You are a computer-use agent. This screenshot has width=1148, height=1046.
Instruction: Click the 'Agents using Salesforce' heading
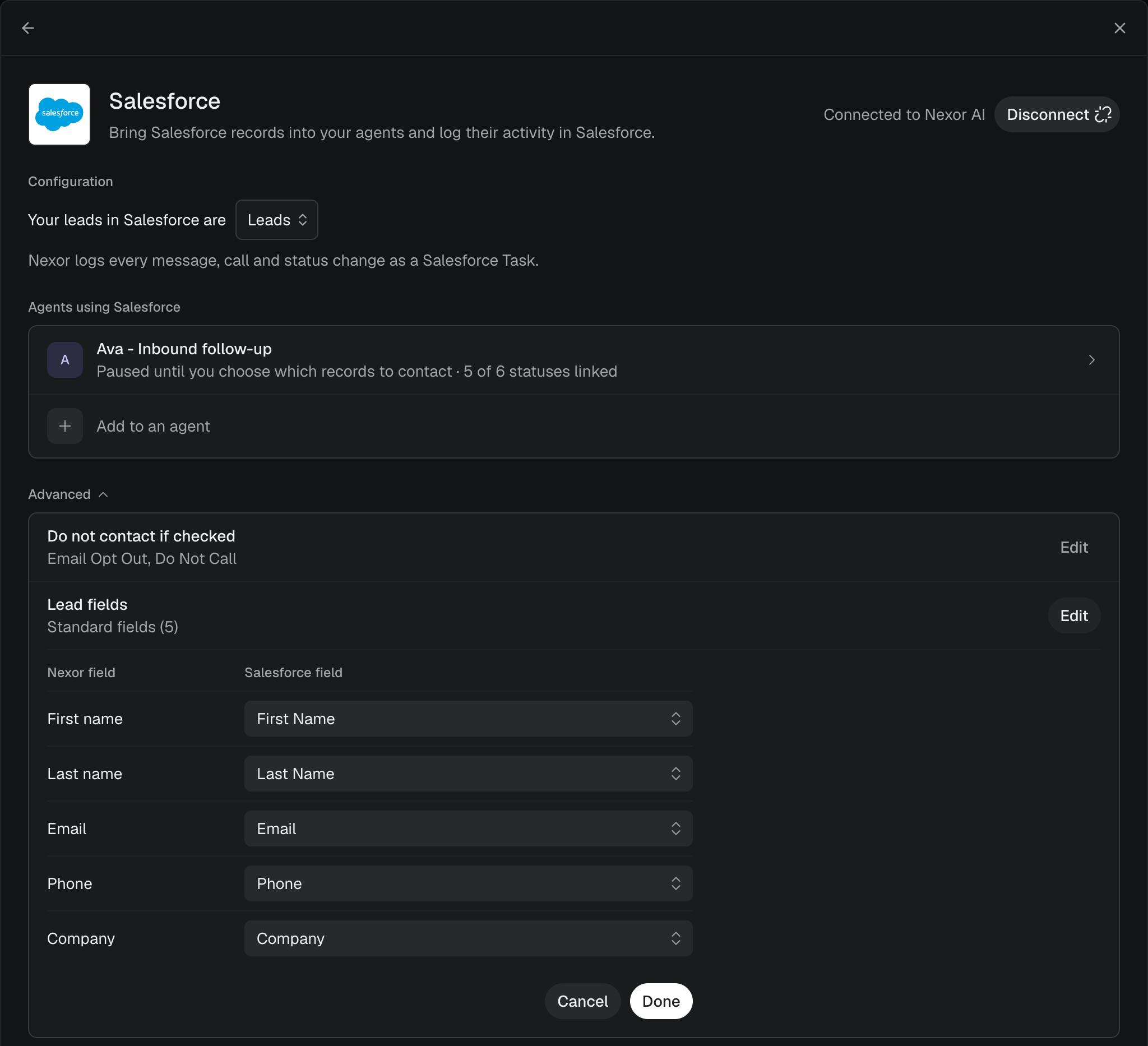click(104, 307)
